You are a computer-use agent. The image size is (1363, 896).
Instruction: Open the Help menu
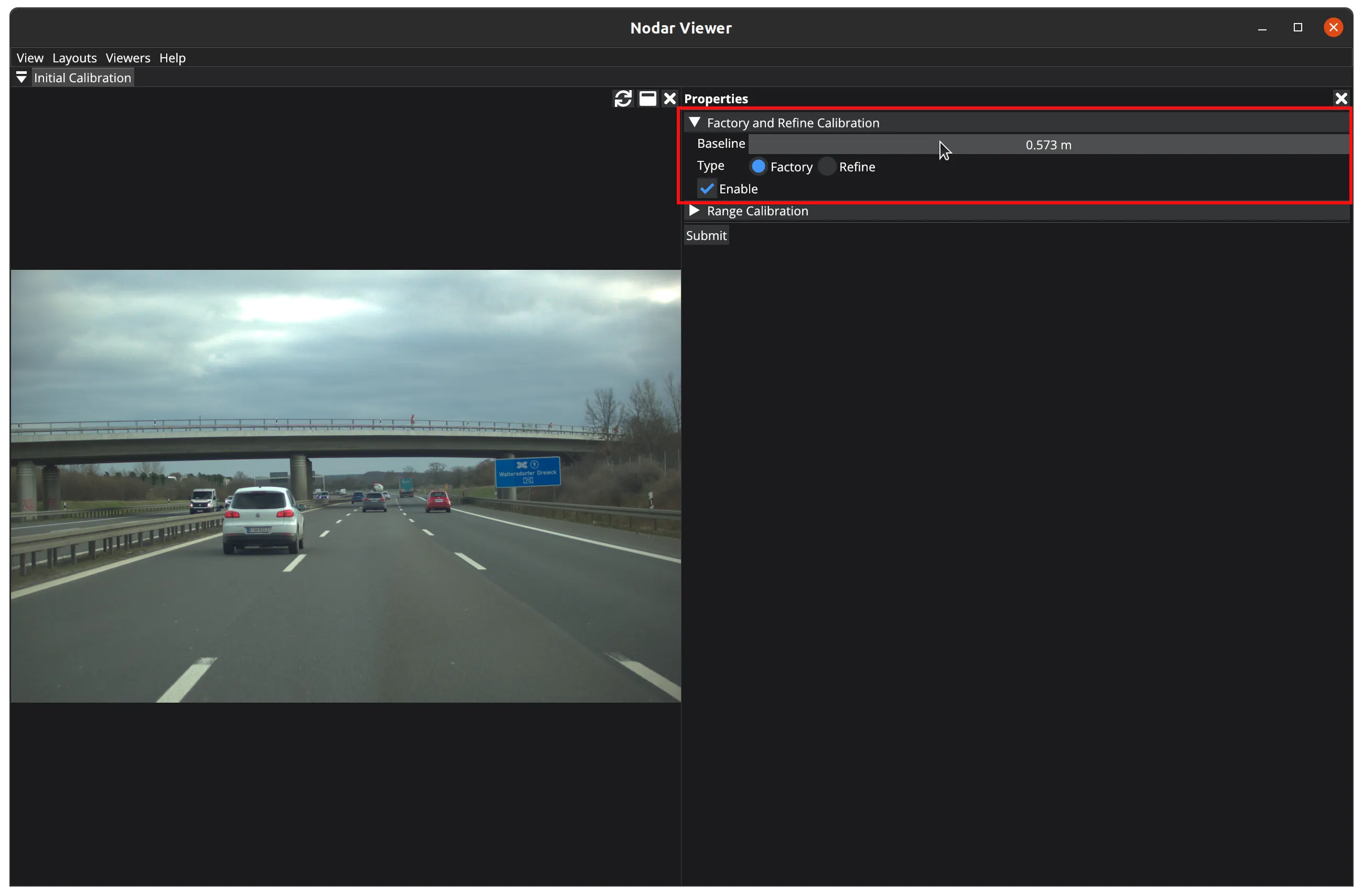pyautogui.click(x=172, y=58)
